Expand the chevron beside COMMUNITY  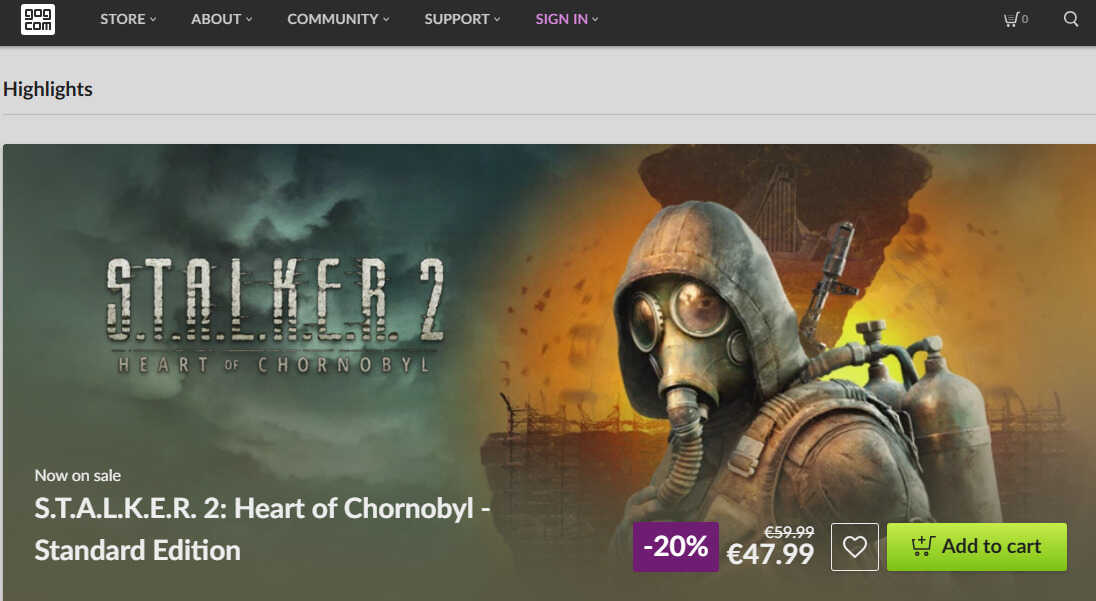pyautogui.click(x=386, y=20)
